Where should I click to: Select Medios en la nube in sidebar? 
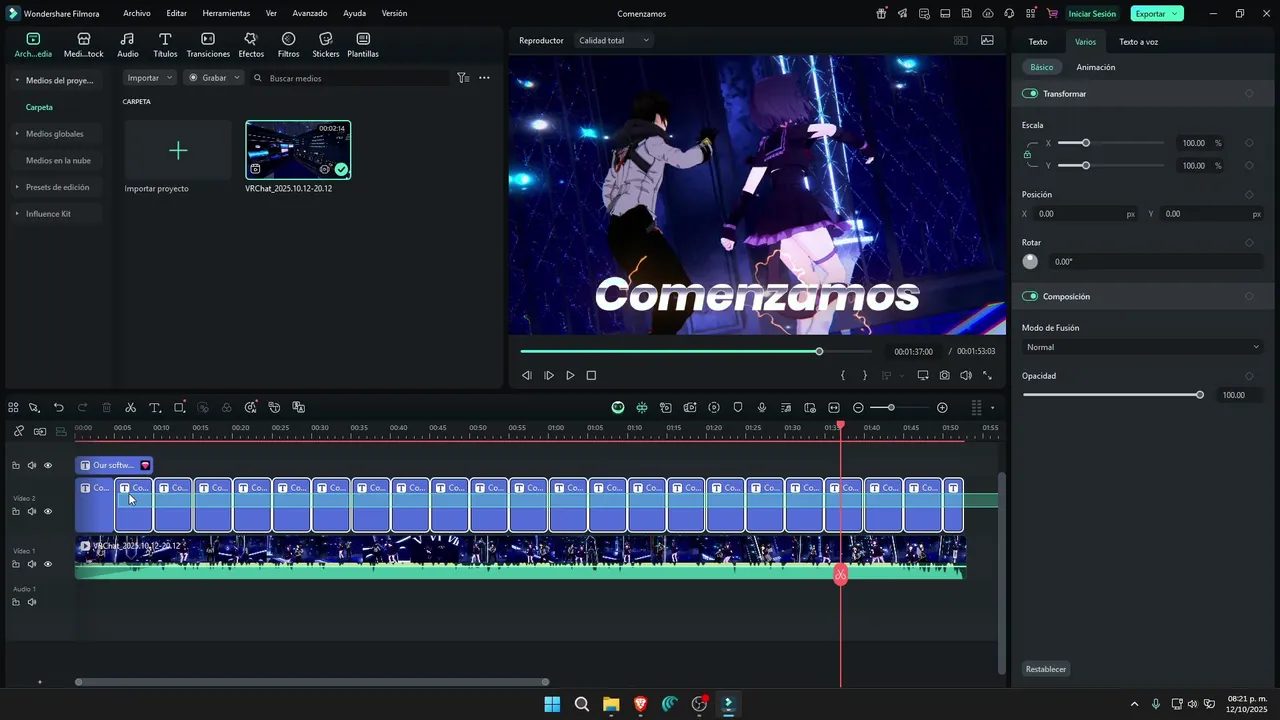(x=58, y=160)
